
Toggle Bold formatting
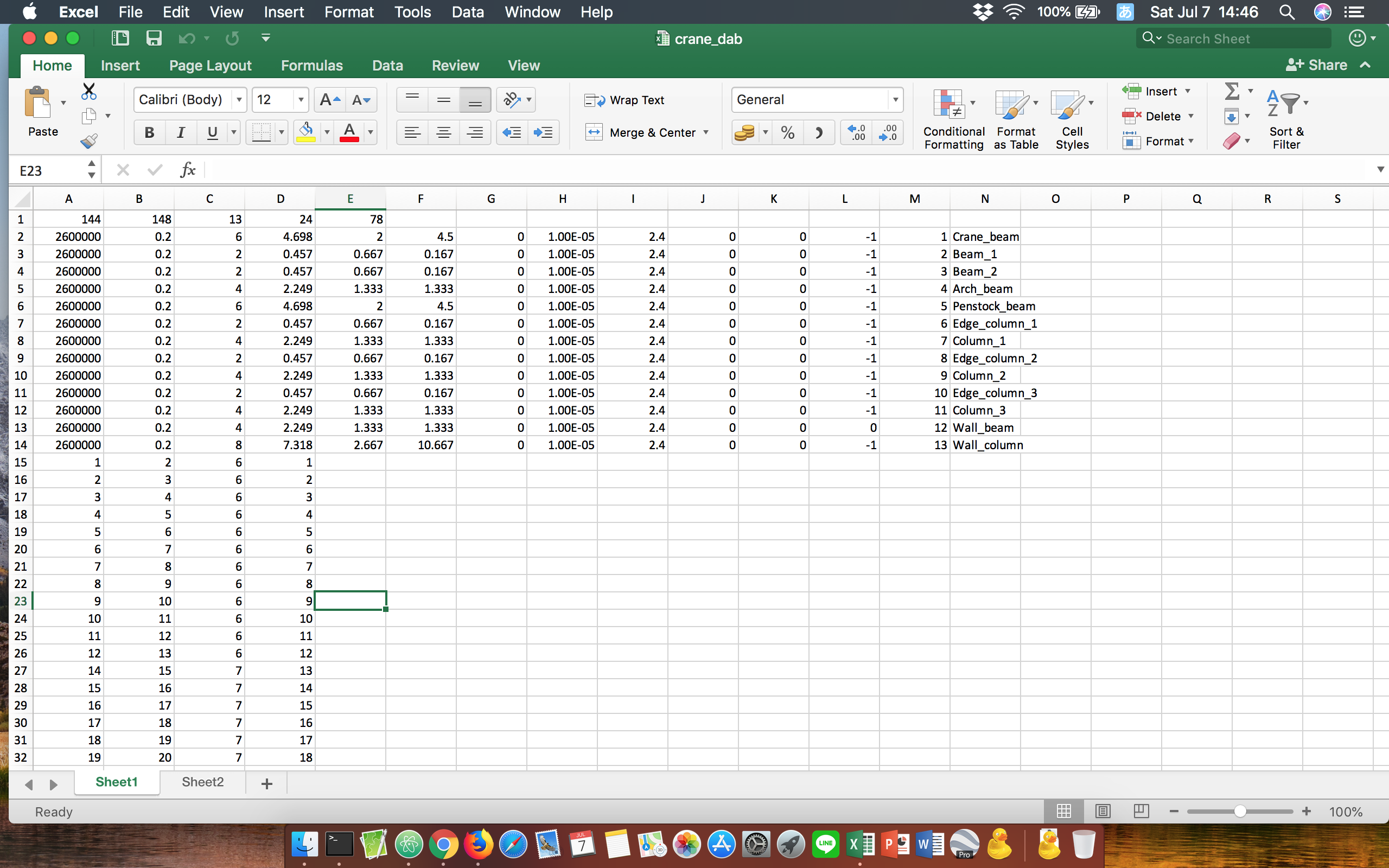point(149,132)
